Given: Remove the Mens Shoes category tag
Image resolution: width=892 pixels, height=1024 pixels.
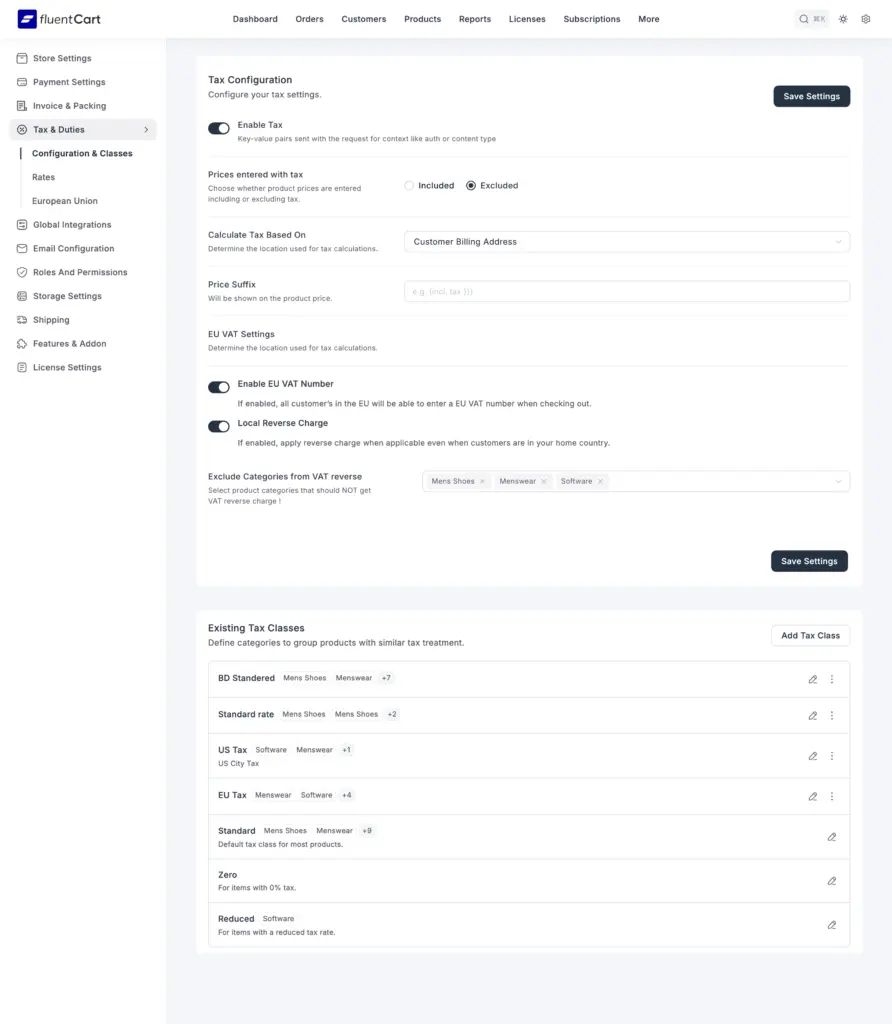Looking at the screenshot, I should 482,482.
